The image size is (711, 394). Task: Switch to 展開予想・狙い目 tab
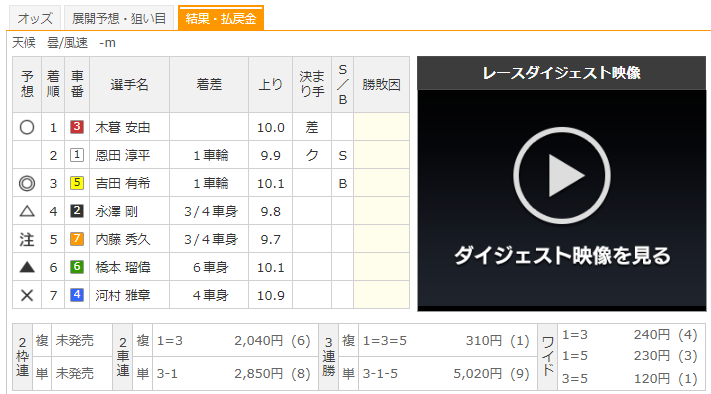point(119,18)
